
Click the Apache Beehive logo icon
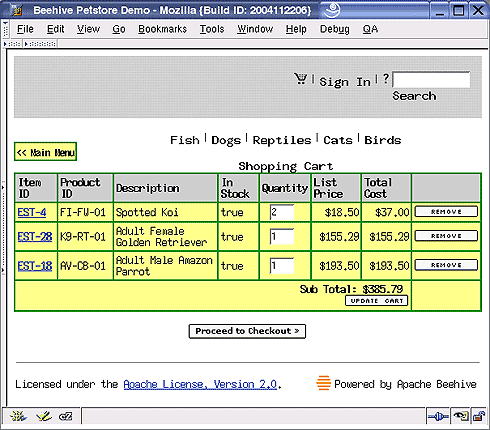click(323, 383)
